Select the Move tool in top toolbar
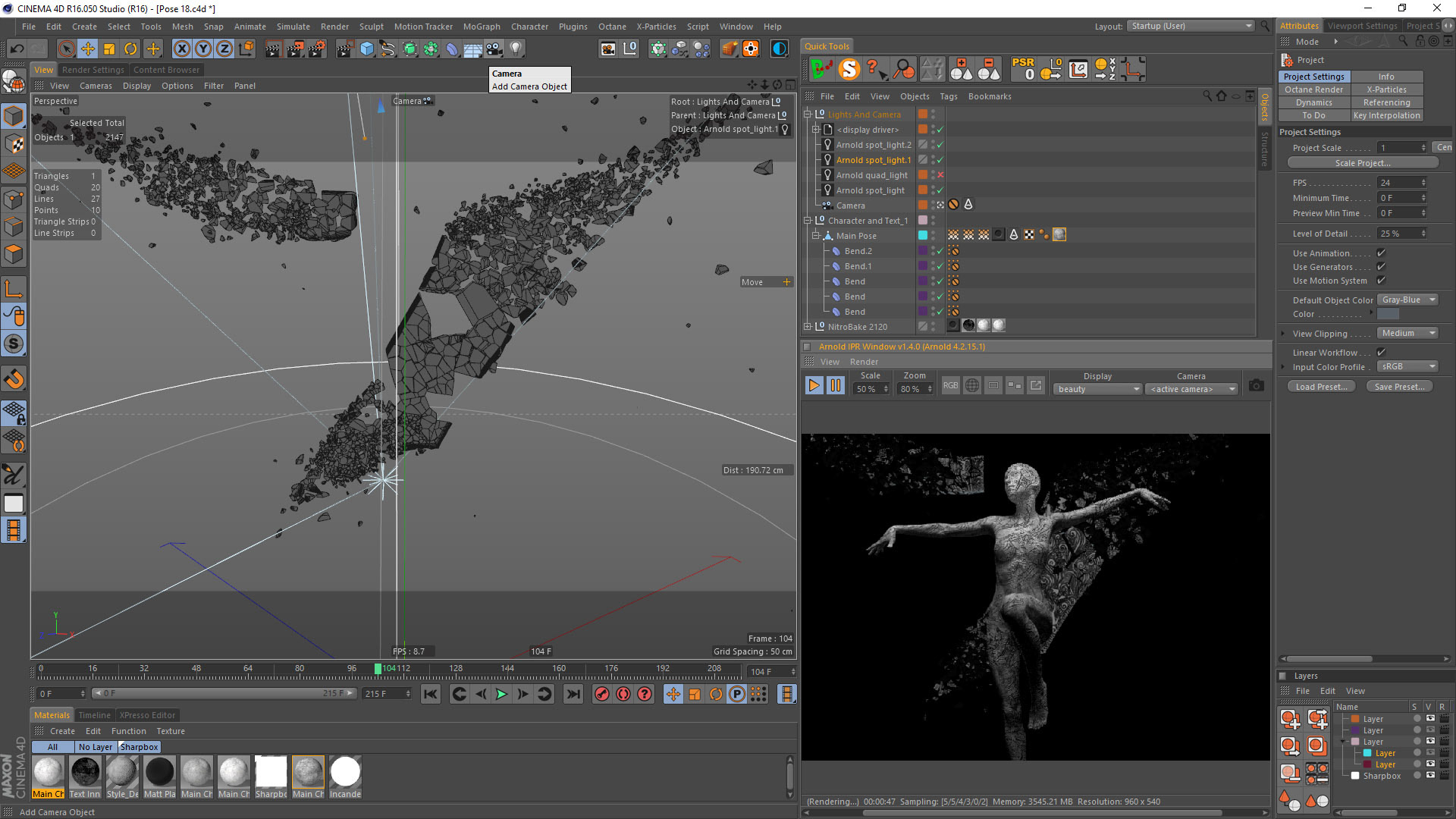Viewport: 1456px width, 819px height. click(88, 49)
